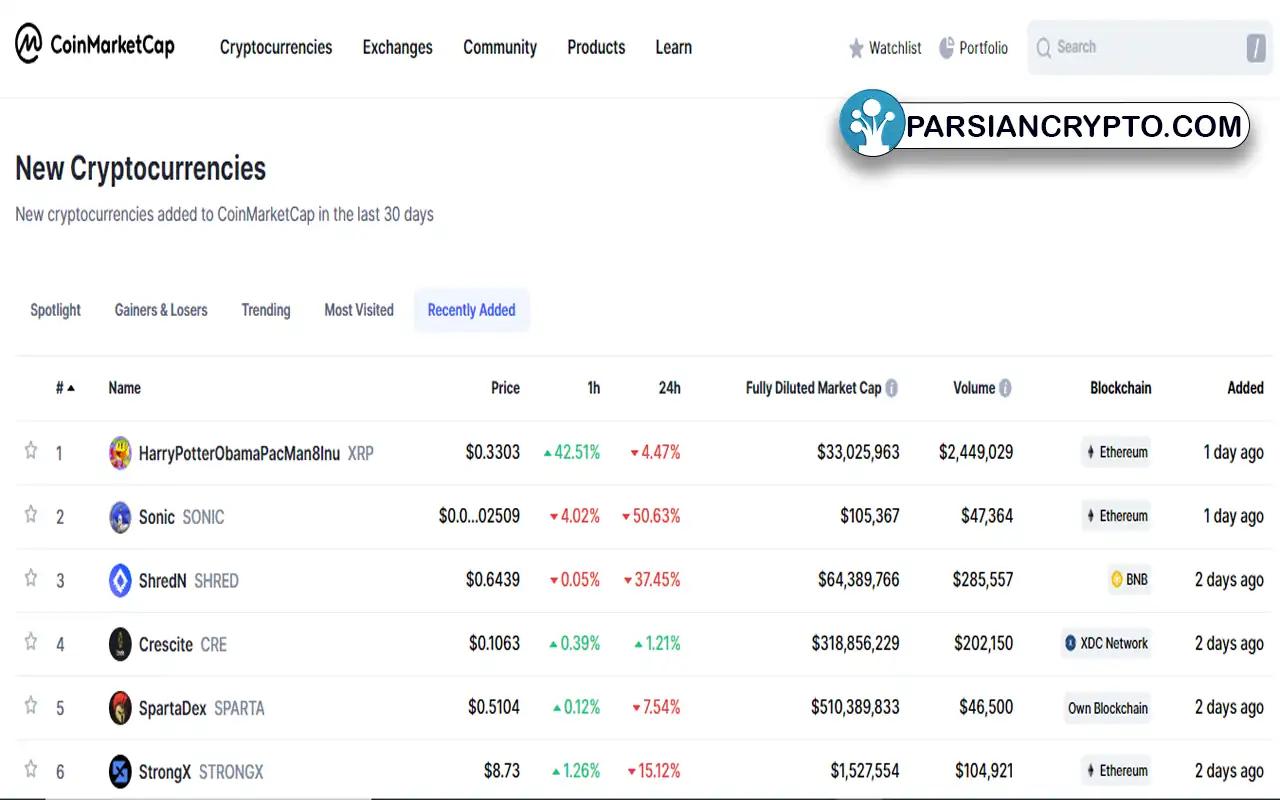Click the BNB chain badge in the ShredN row
The image size is (1280, 800).
coord(1130,579)
